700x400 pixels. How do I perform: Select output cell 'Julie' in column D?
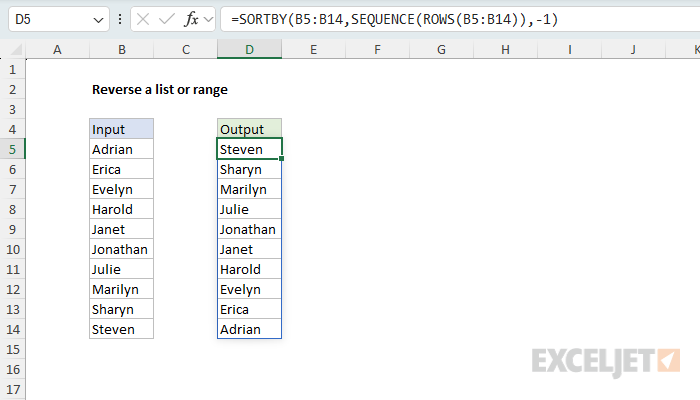coord(250,209)
